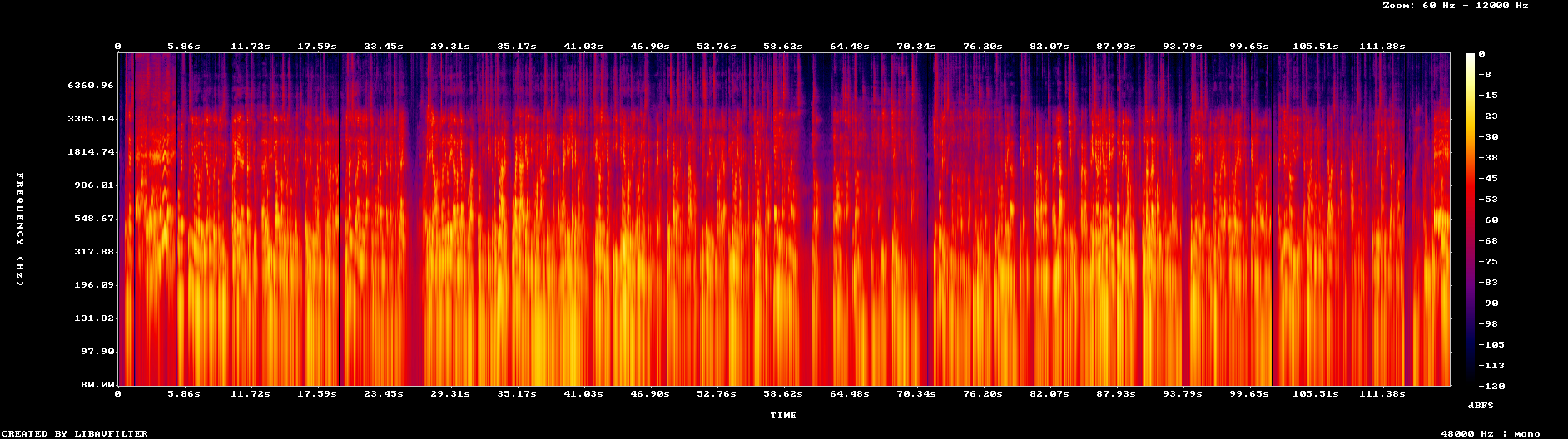This screenshot has width=1568, height=439.
Task: Click the -30 value on dBFS scale
Action: 1488,136
